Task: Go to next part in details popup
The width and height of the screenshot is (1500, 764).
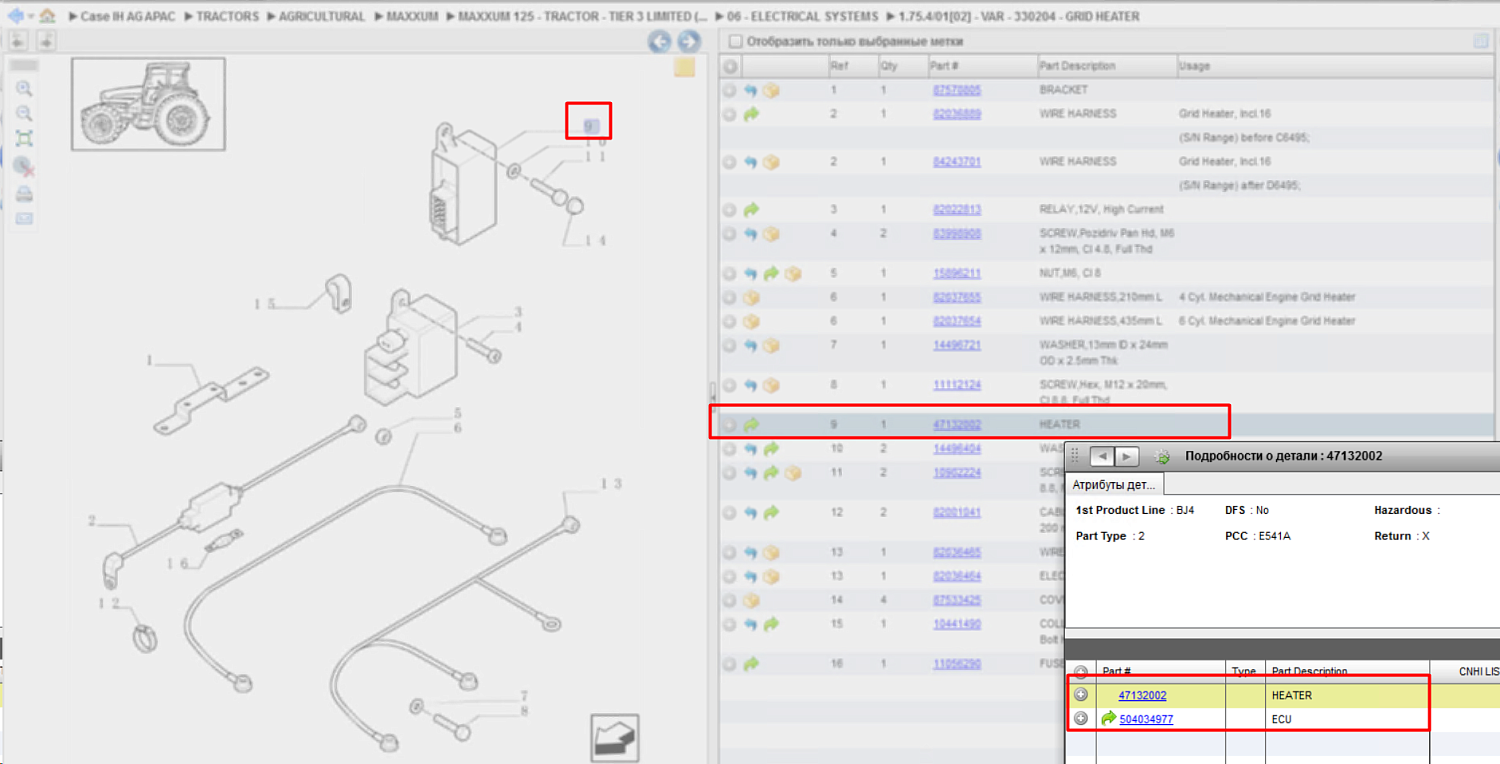Action: point(1126,456)
